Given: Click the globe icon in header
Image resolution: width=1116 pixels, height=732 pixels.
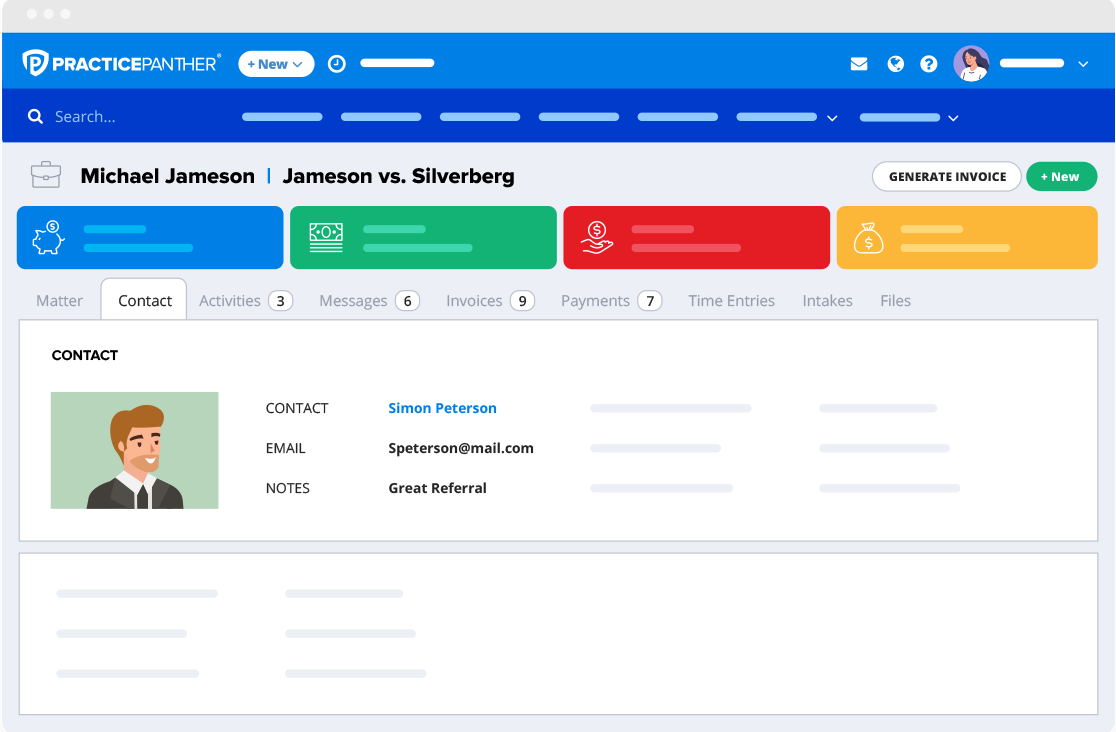Looking at the screenshot, I should [895, 64].
